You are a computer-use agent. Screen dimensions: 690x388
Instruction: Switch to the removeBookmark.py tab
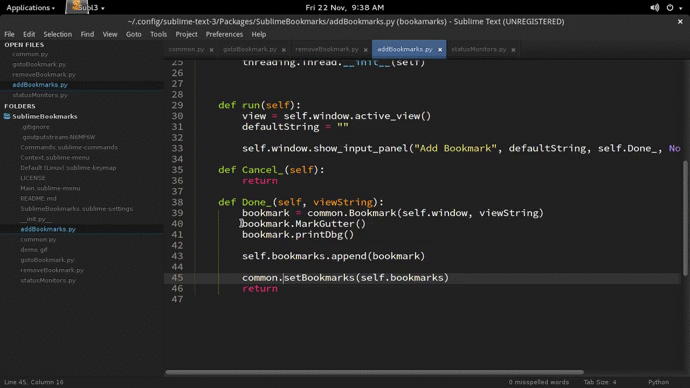tap(327, 49)
